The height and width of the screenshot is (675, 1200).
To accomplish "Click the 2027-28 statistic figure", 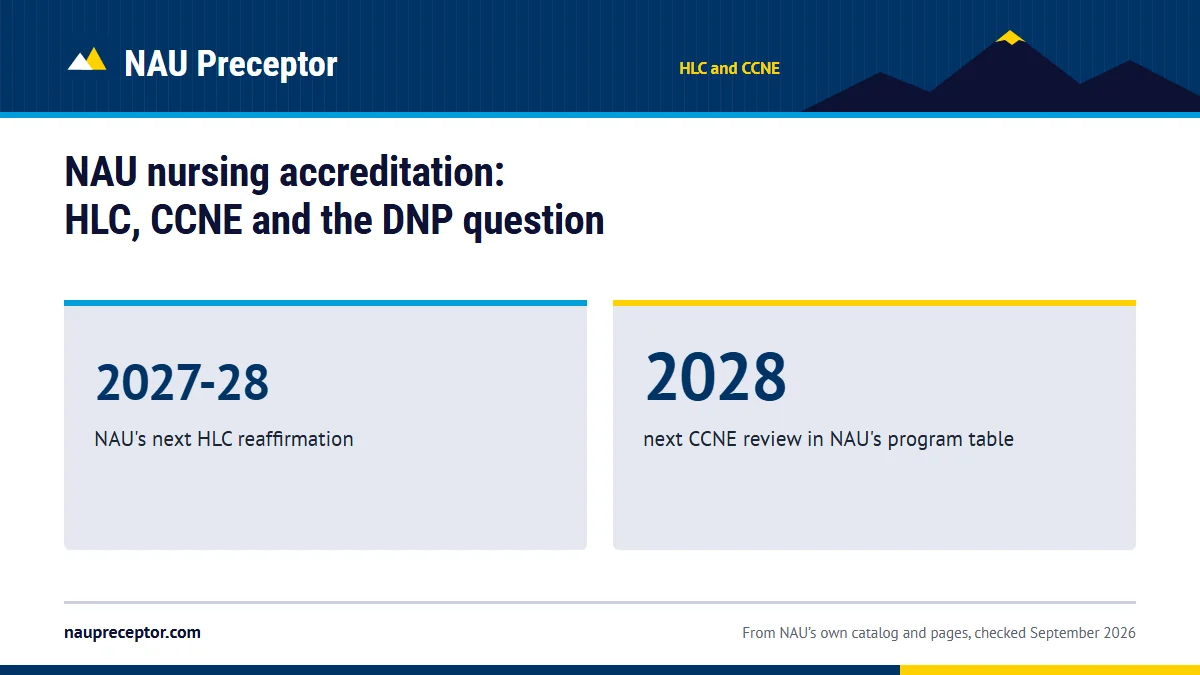I will click(x=182, y=382).
